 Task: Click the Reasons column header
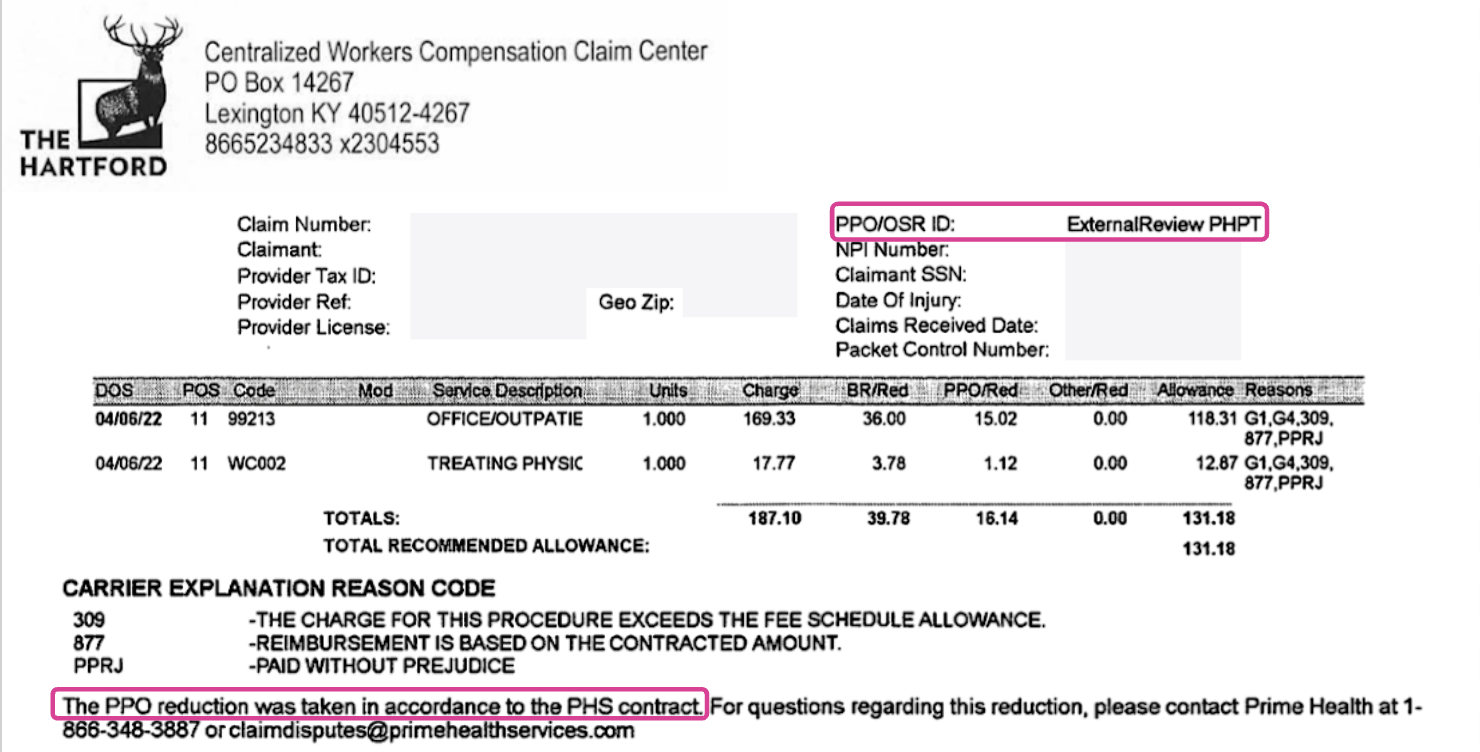(x=1278, y=390)
